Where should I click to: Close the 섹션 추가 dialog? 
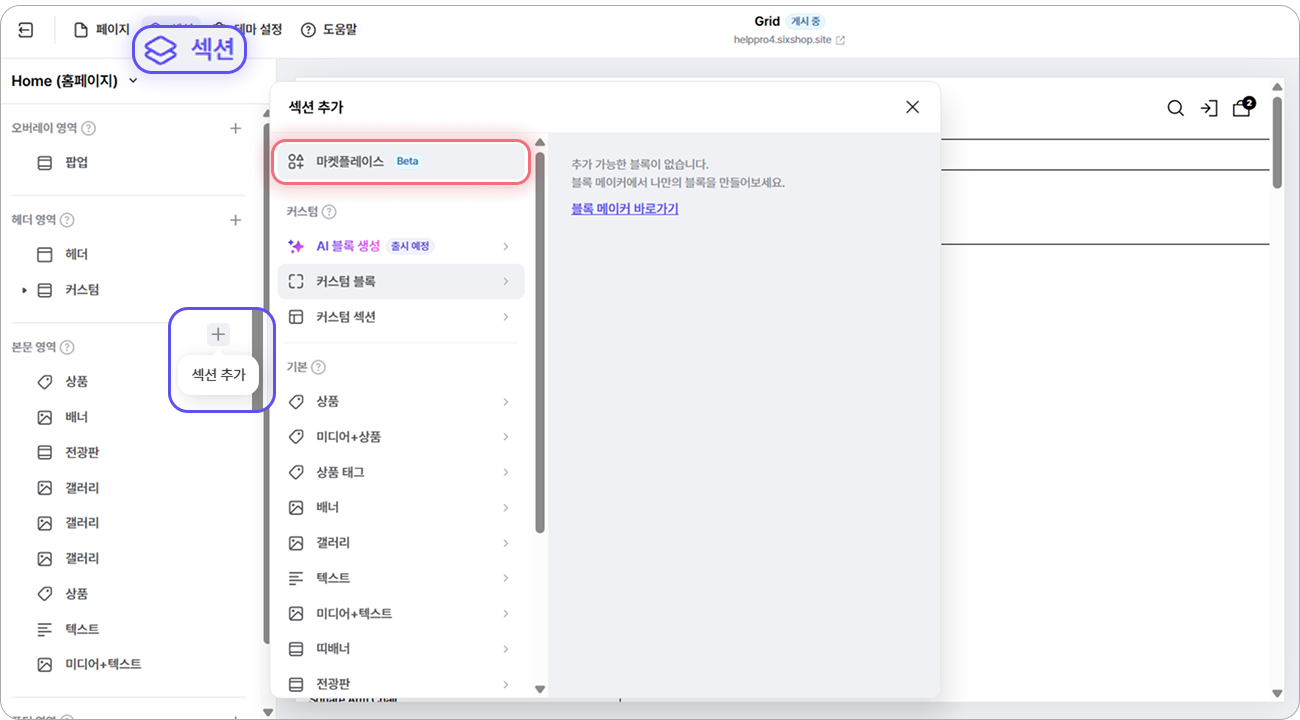[x=912, y=107]
